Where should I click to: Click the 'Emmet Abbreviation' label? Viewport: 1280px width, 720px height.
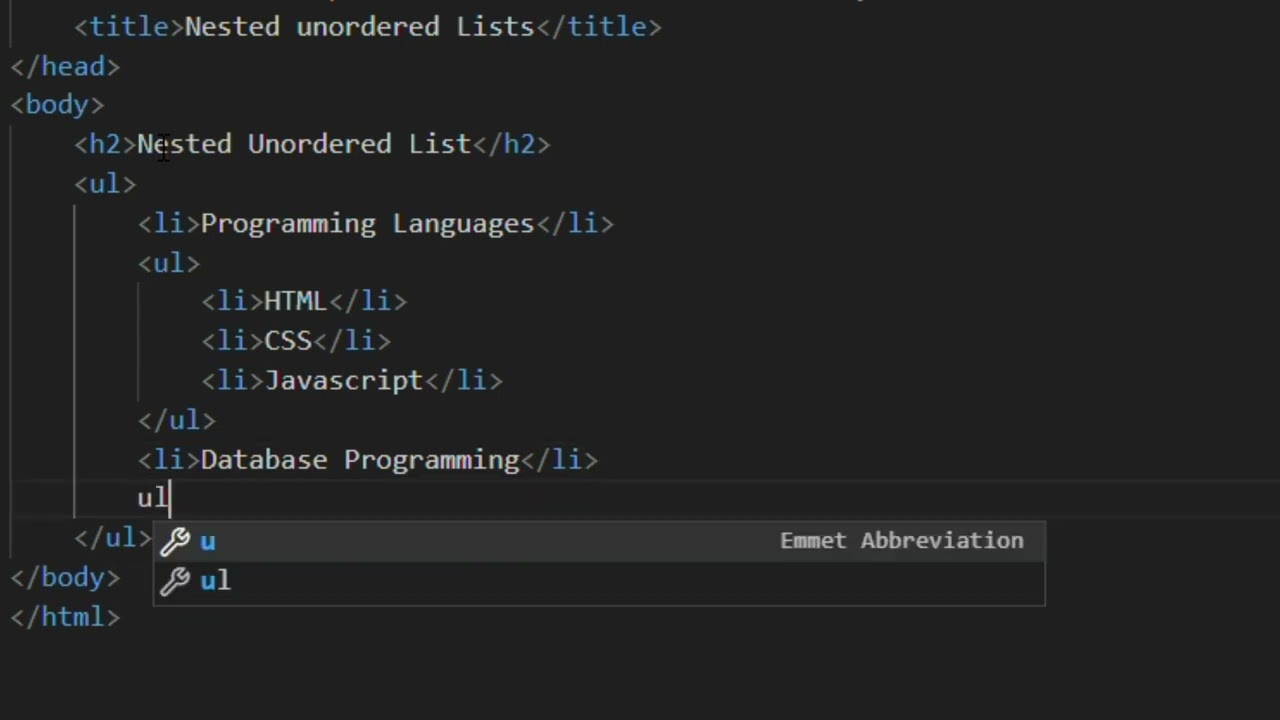tap(901, 541)
